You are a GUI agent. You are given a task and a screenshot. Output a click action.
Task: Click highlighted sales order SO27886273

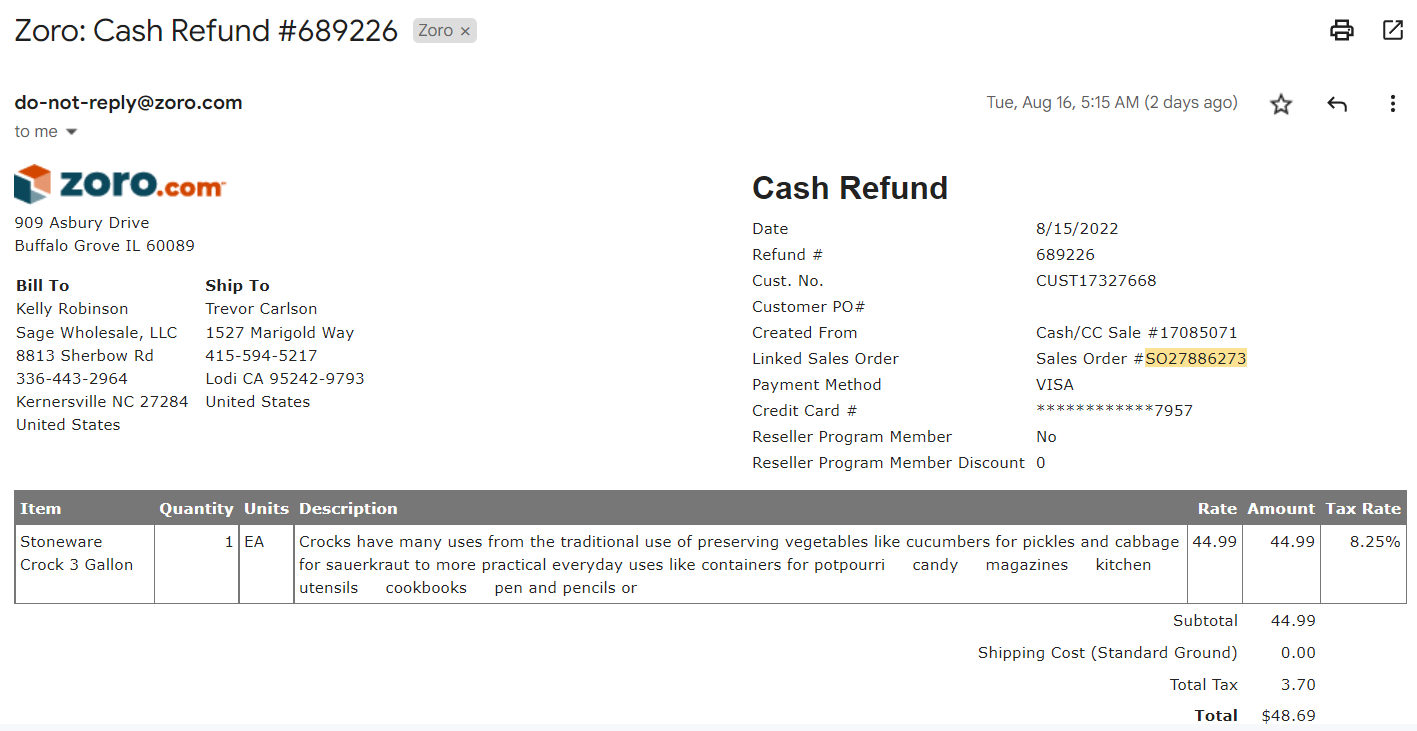pyautogui.click(x=1196, y=359)
